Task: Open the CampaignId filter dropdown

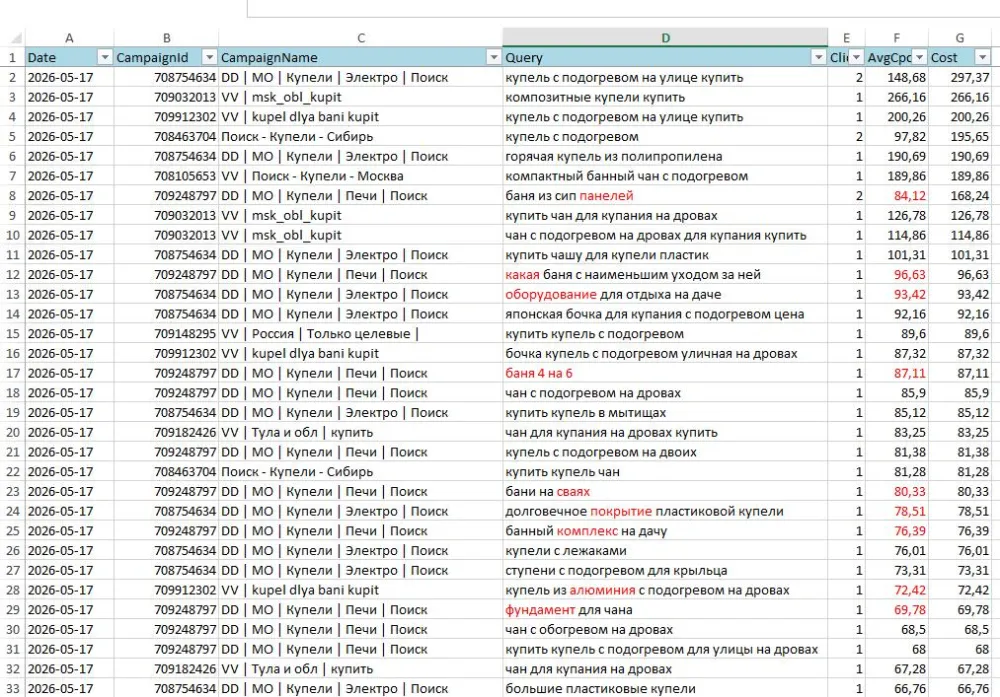Action: 209,57
